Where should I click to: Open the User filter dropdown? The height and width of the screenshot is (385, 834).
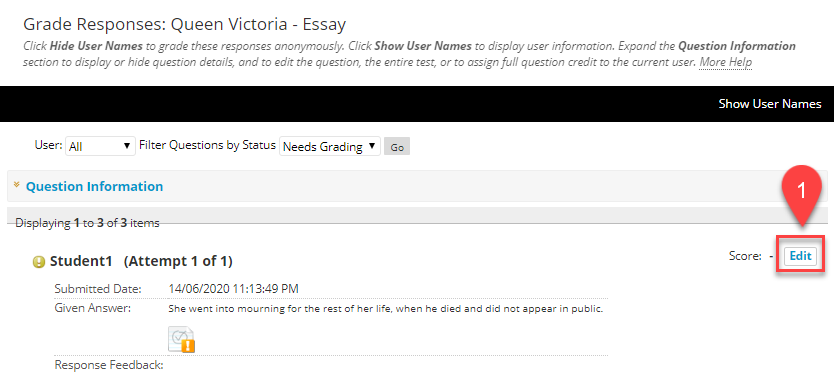[100, 146]
